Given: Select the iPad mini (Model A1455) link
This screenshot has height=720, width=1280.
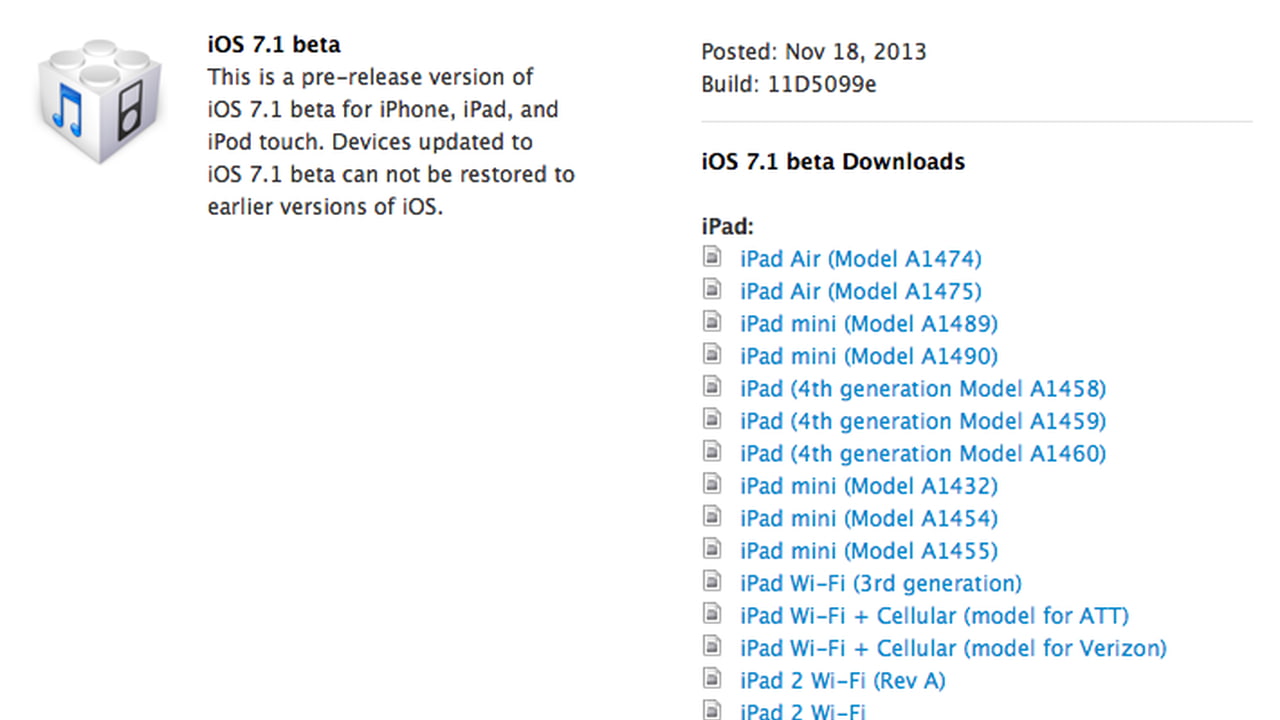Looking at the screenshot, I should click(x=868, y=550).
